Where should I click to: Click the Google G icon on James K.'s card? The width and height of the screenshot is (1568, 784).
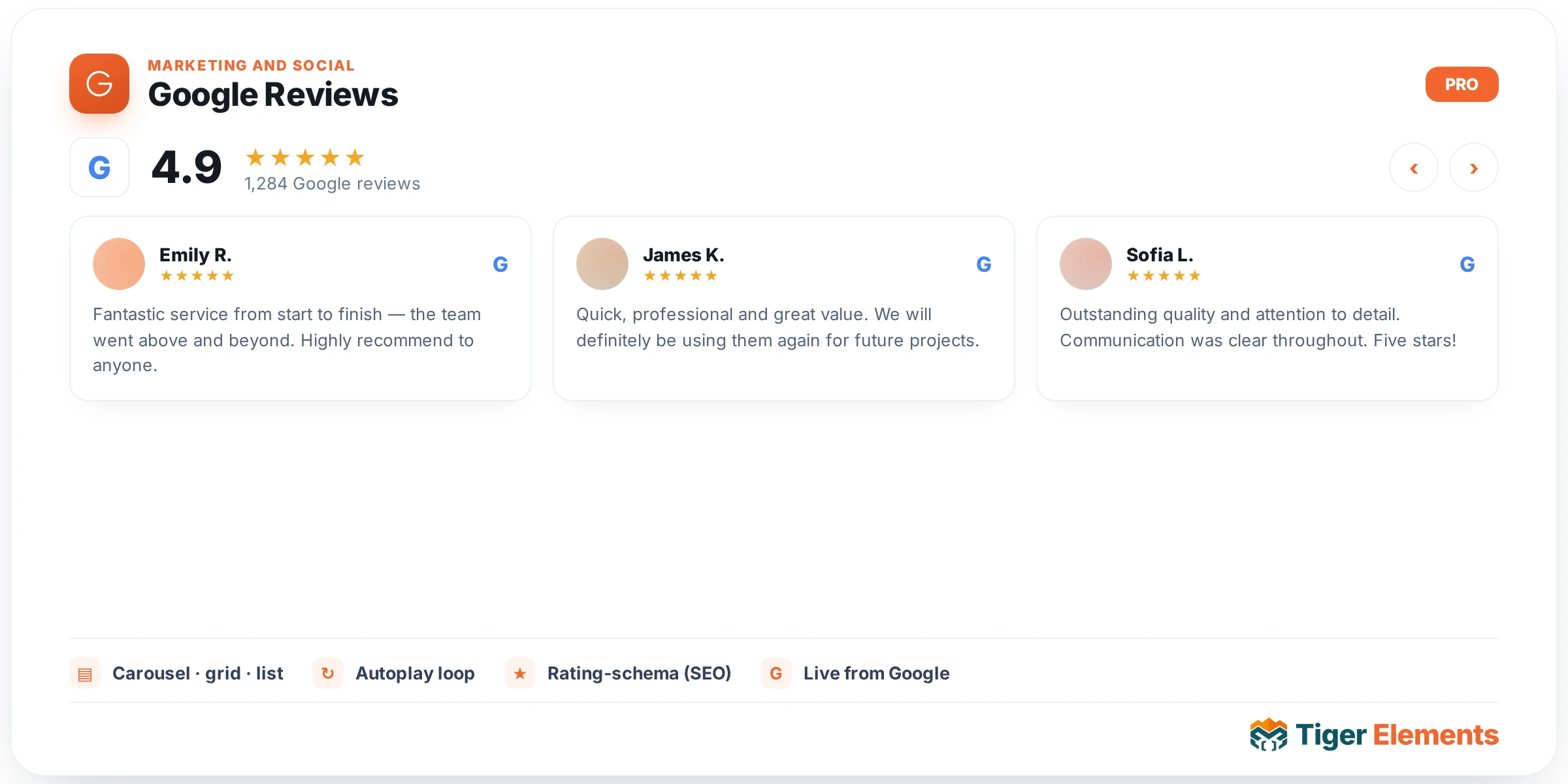[x=984, y=265]
